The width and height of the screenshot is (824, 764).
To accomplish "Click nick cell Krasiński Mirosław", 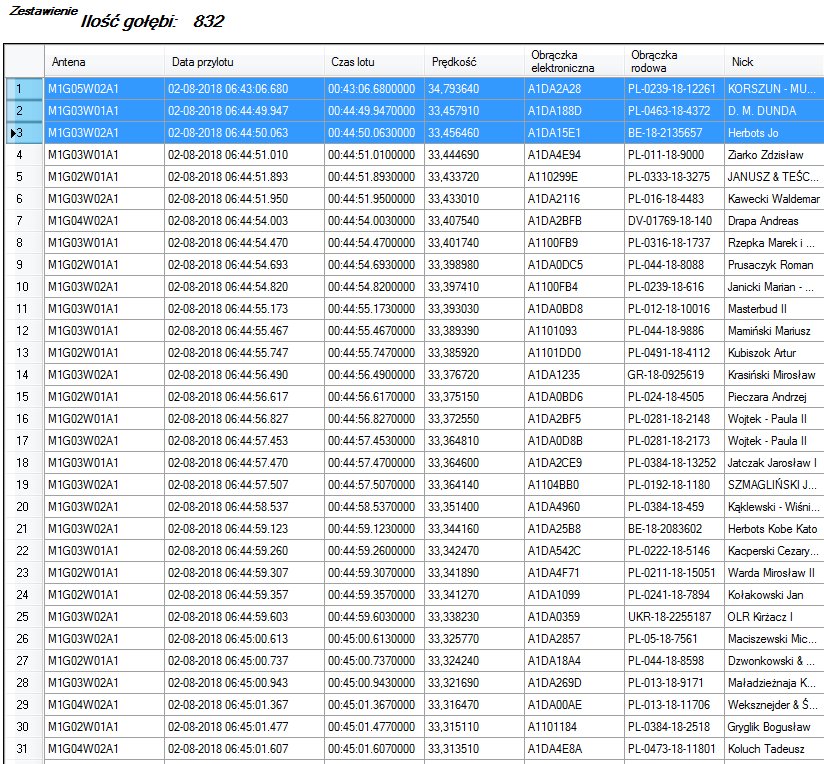I will 774,375.
